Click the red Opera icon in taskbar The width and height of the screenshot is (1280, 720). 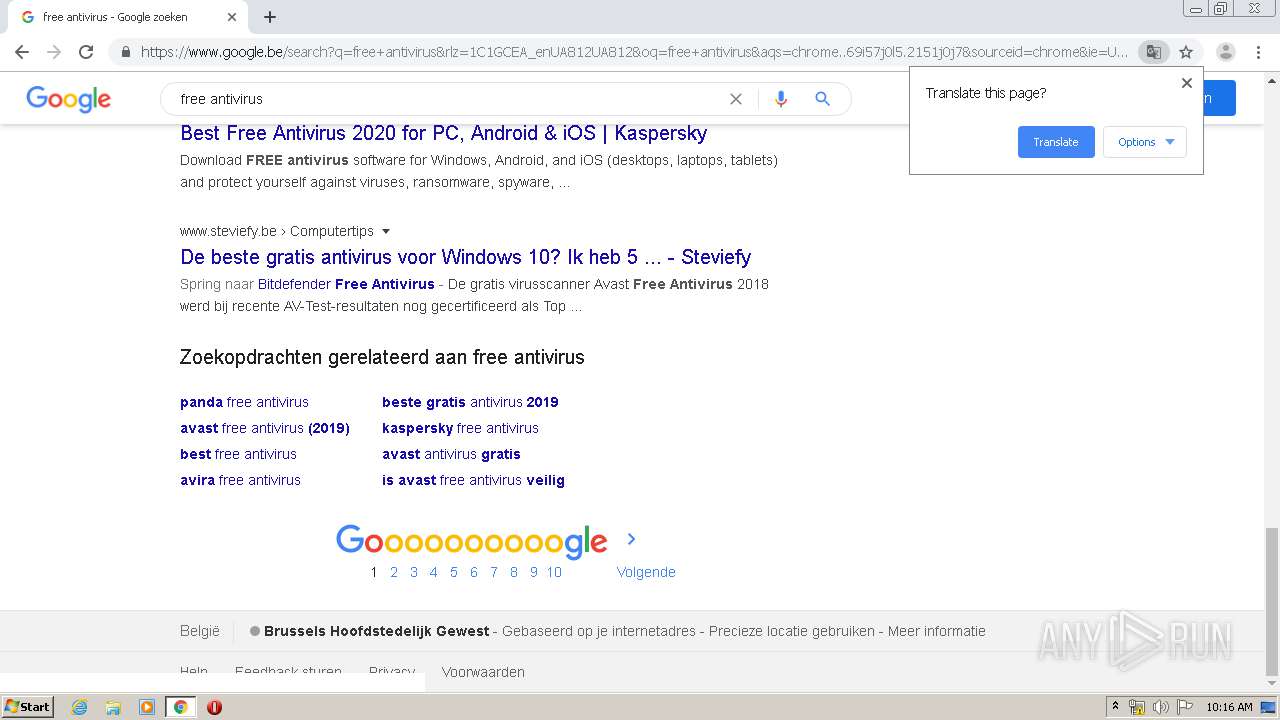click(214, 707)
